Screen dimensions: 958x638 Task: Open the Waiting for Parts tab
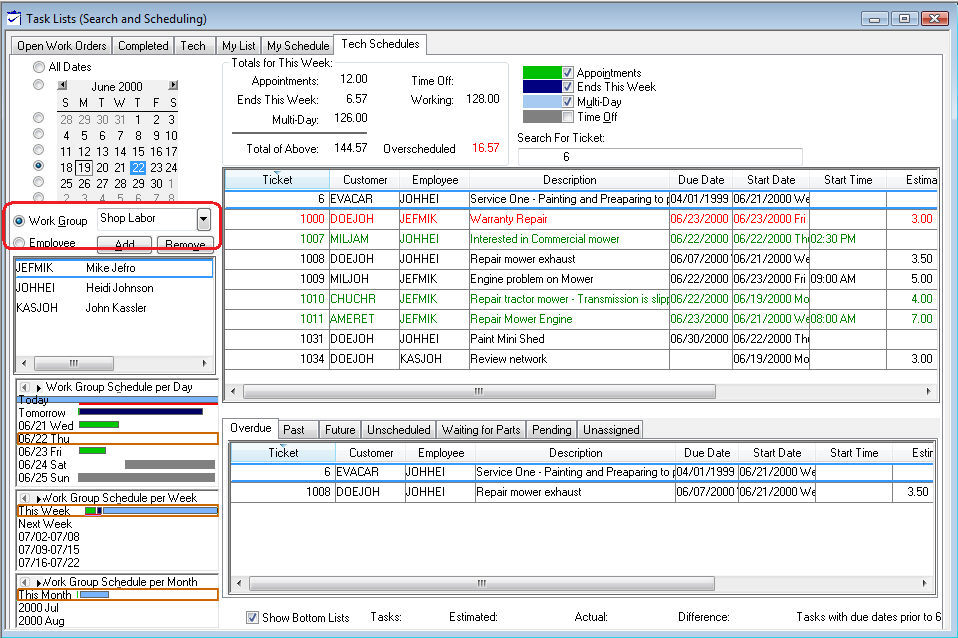point(481,430)
